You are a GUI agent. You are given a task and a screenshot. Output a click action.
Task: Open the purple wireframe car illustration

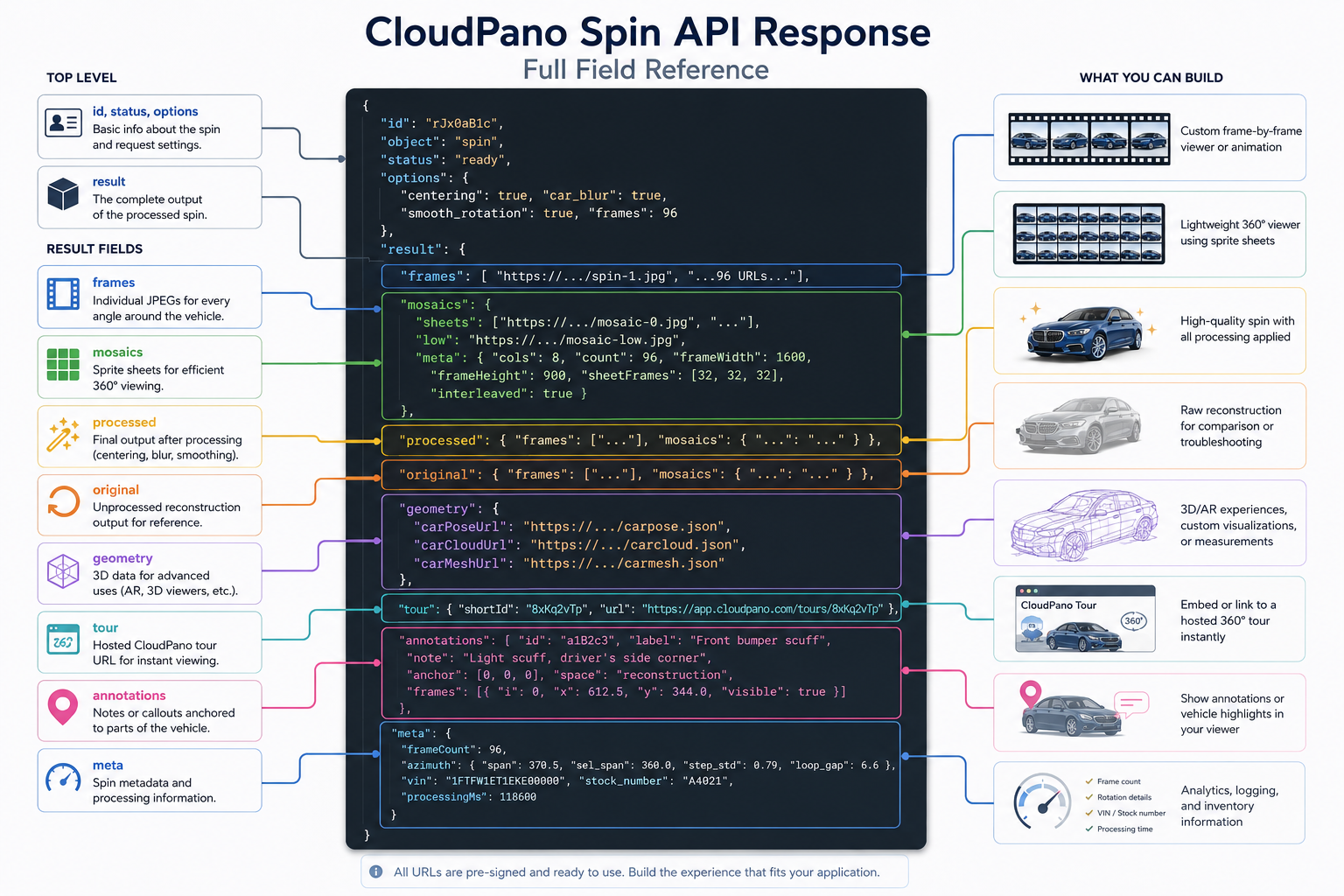click(1083, 524)
